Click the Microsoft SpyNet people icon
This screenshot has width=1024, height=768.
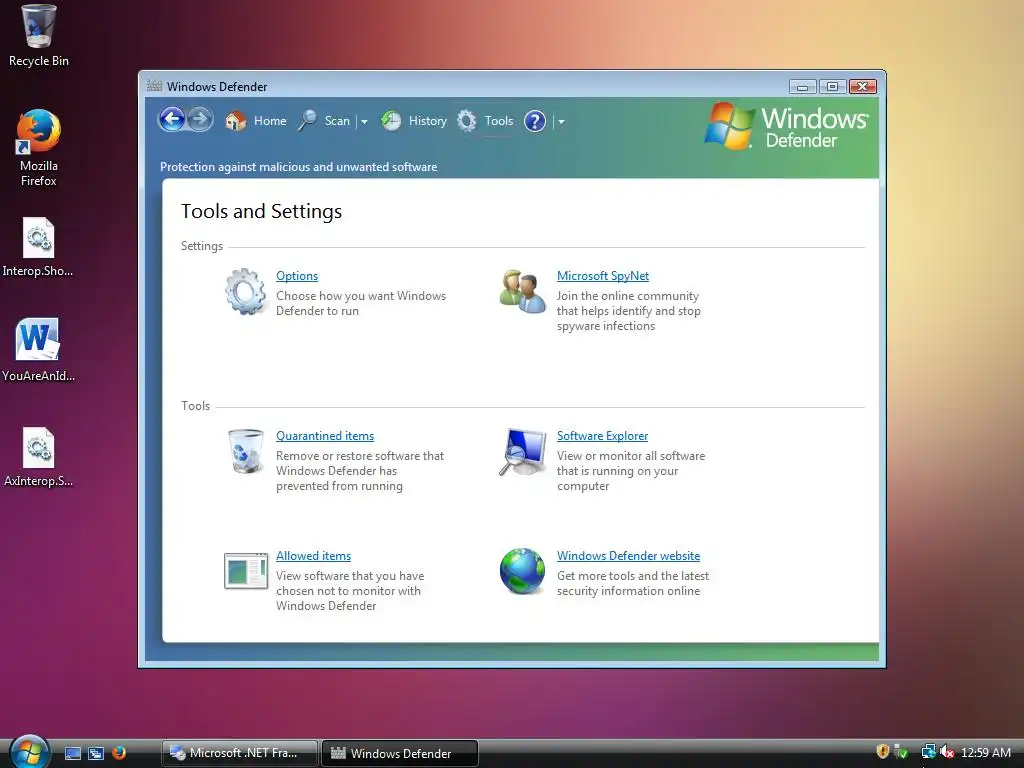pos(522,291)
